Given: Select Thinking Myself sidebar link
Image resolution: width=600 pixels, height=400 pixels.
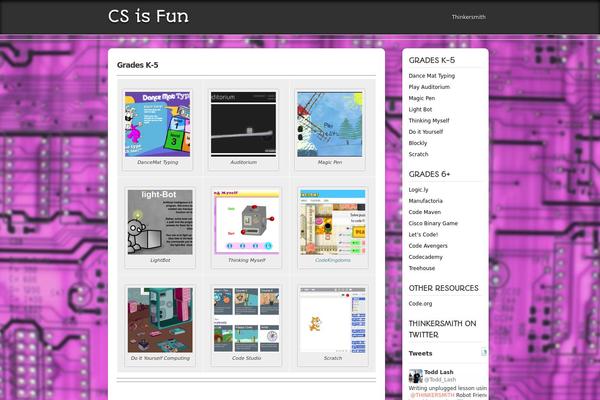Looking at the screenshot, I should tap(429, 121).
